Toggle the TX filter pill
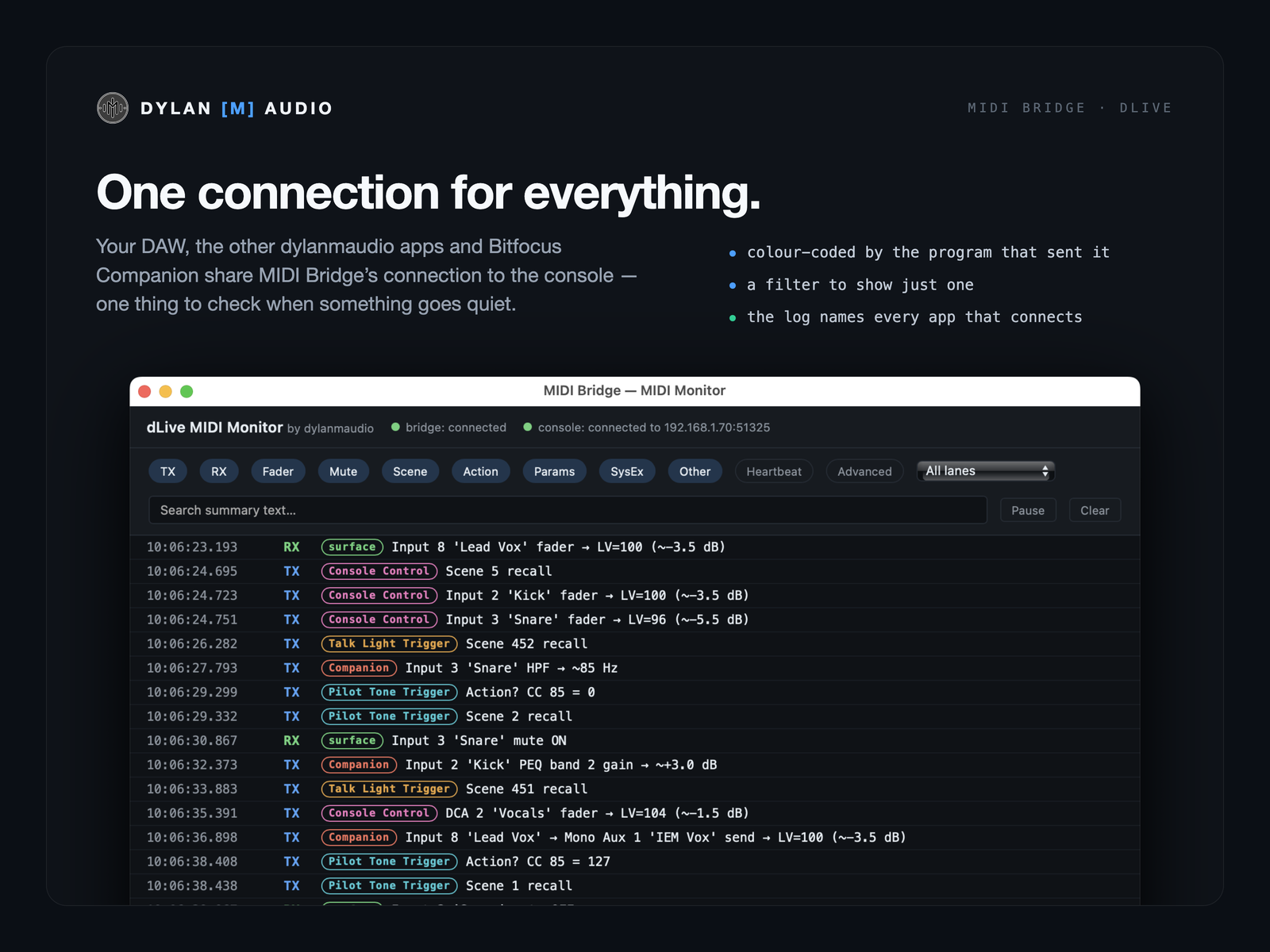Screen dimensions: 1270x952 coord(167,471)
